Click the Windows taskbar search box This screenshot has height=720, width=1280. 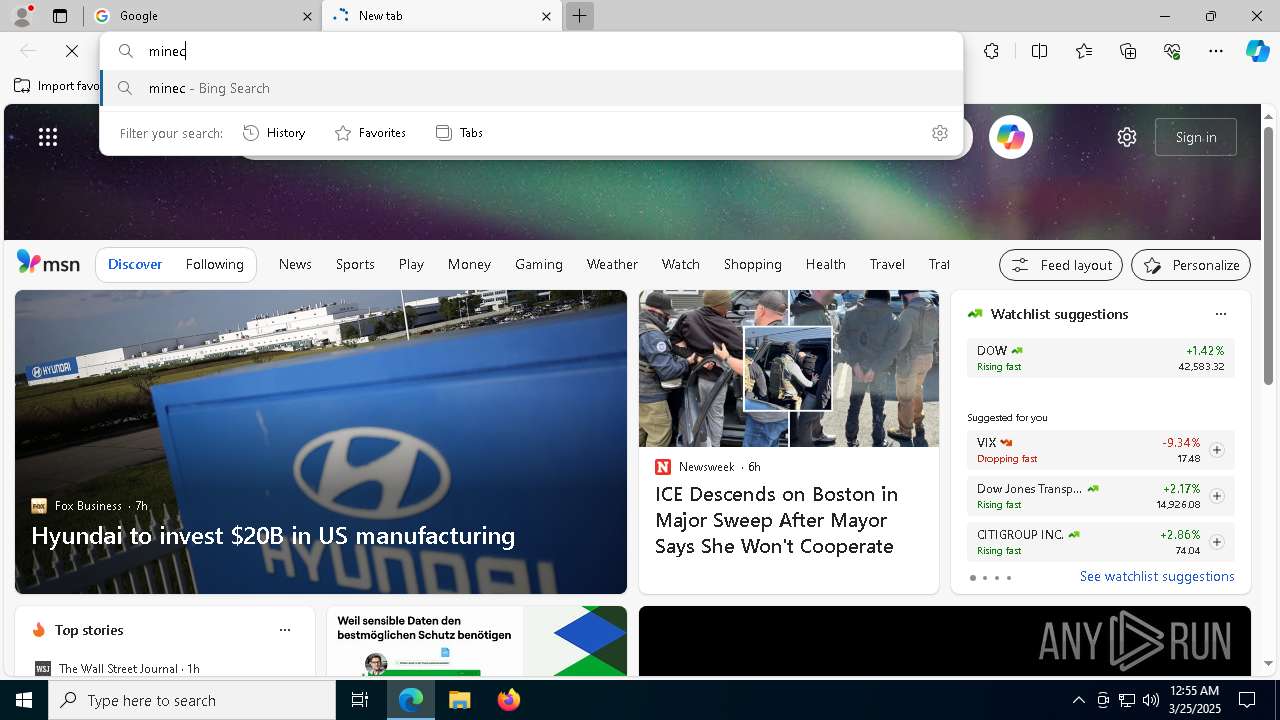pos(192,700)
